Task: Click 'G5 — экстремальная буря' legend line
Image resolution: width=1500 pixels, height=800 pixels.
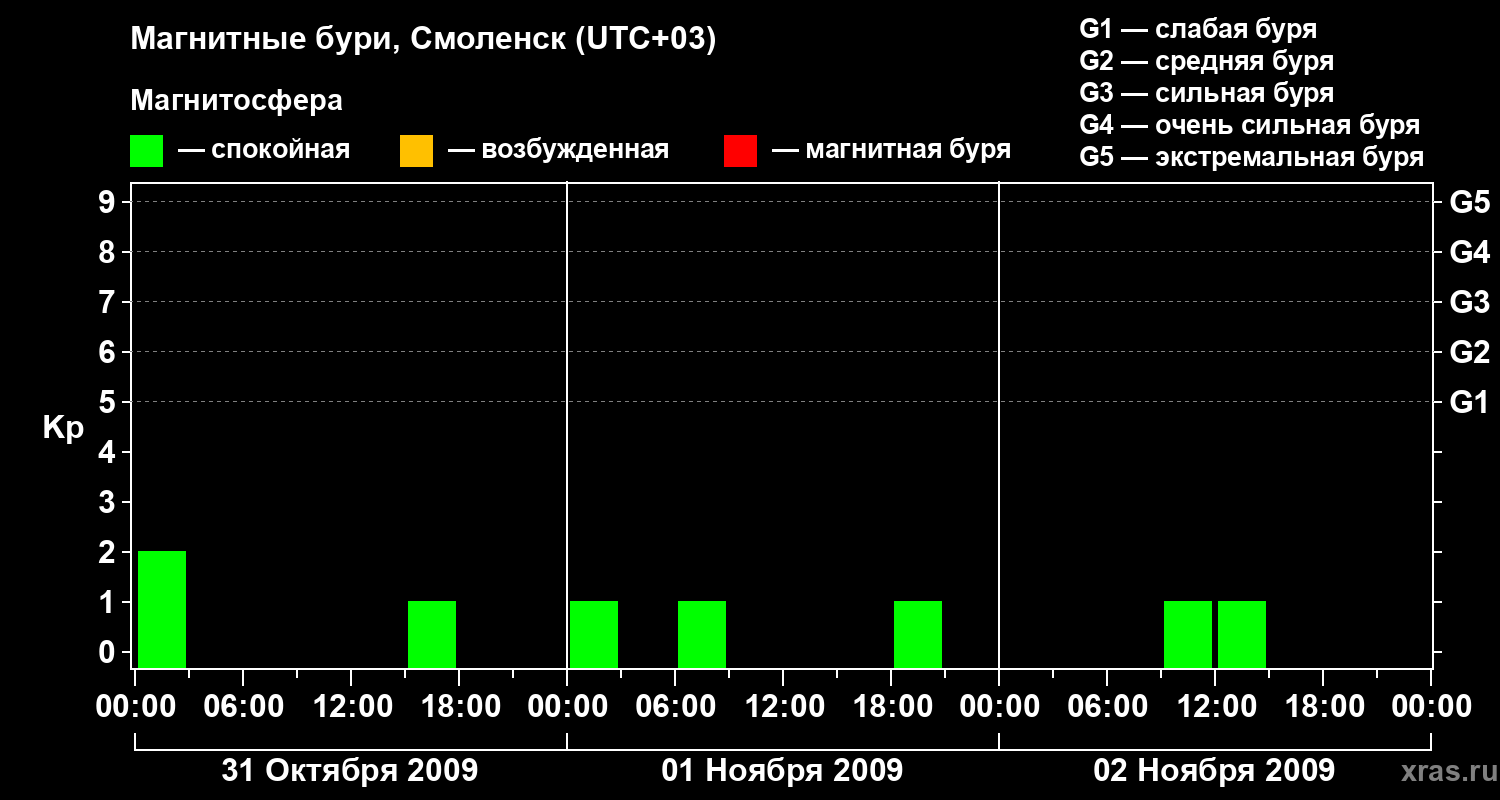Action: (1252, 157)
